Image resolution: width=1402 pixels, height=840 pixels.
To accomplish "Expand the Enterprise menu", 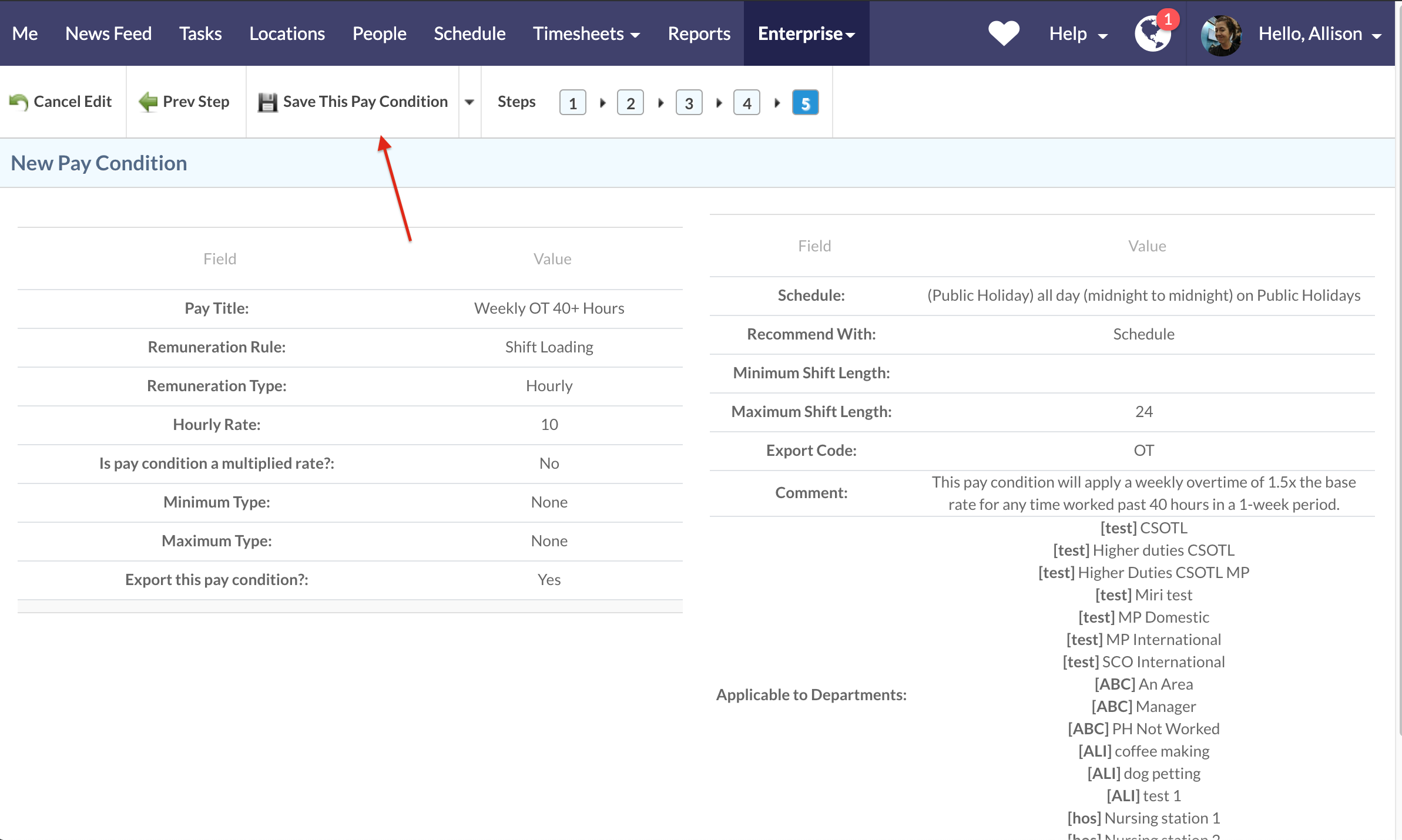I will click(806, 34).
